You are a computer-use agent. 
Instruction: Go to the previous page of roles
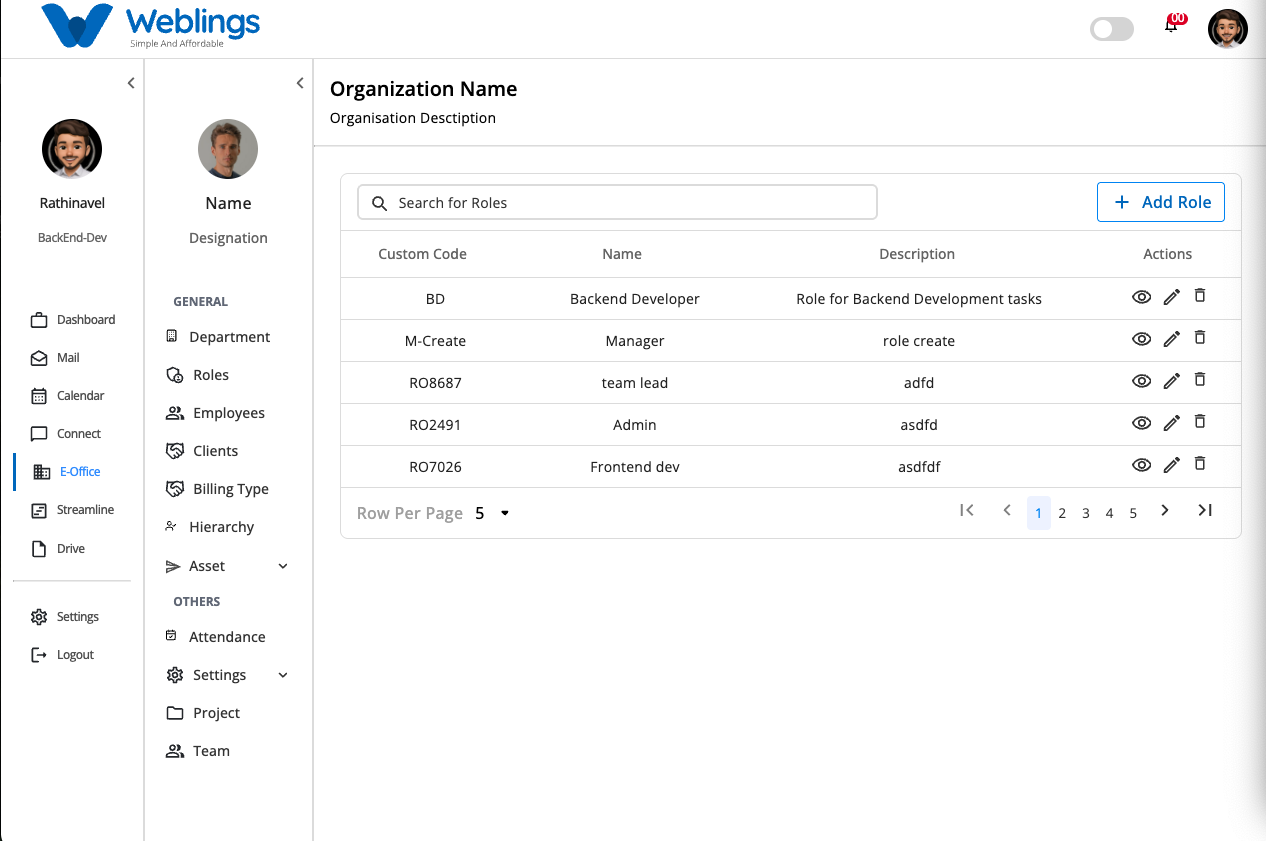1007,510
